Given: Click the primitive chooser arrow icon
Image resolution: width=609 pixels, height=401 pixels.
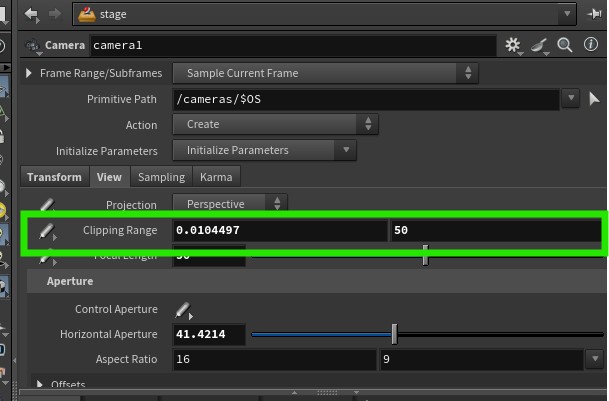Looking at the screenshot, I should [594, 99].
